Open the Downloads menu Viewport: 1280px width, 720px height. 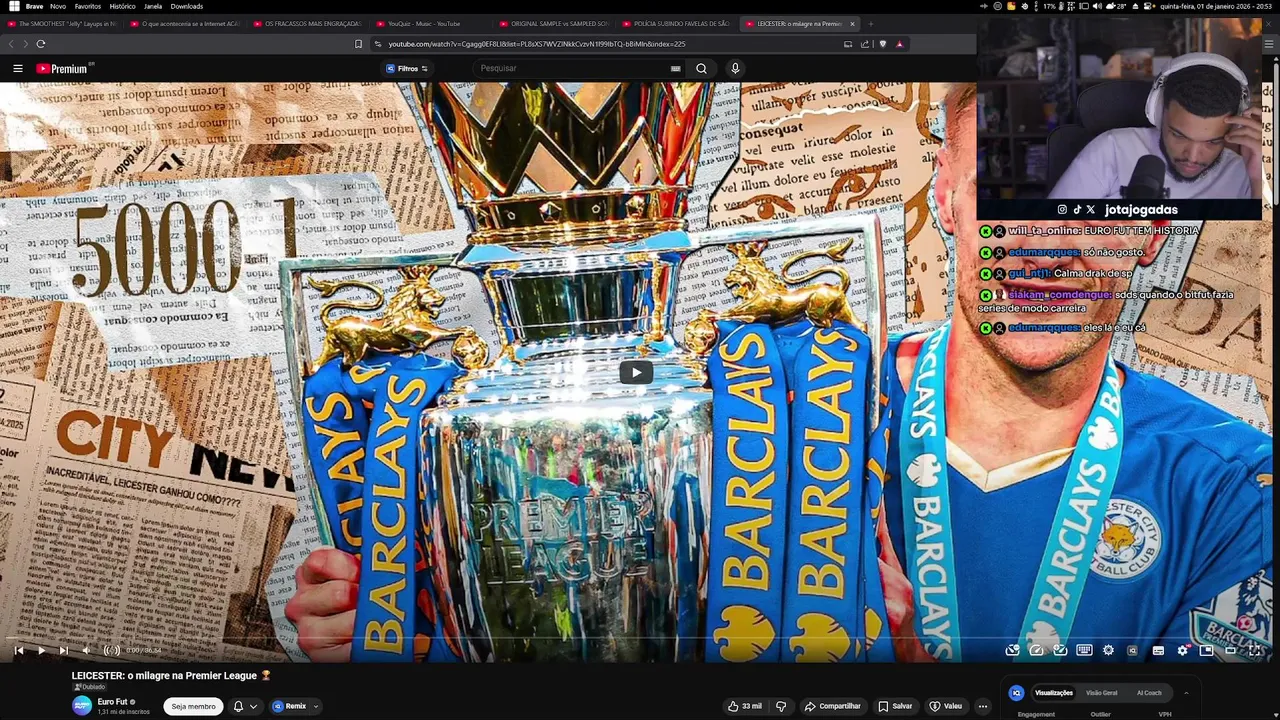(187, 6)
